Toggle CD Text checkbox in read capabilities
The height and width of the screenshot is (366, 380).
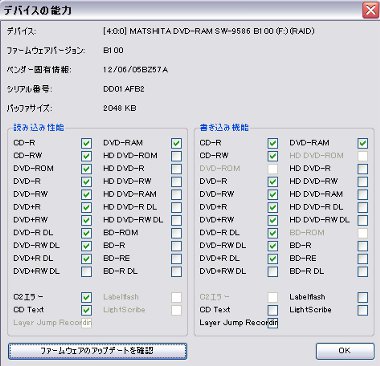click(x=86, y=310)
